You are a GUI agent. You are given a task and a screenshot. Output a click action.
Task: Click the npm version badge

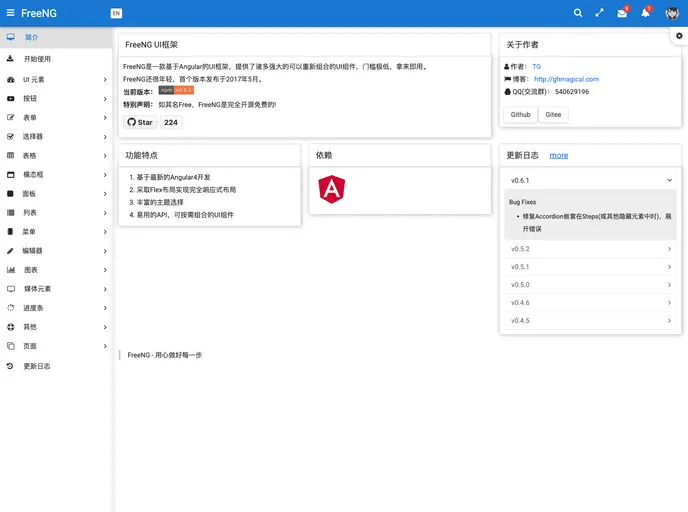coord(176,90)
